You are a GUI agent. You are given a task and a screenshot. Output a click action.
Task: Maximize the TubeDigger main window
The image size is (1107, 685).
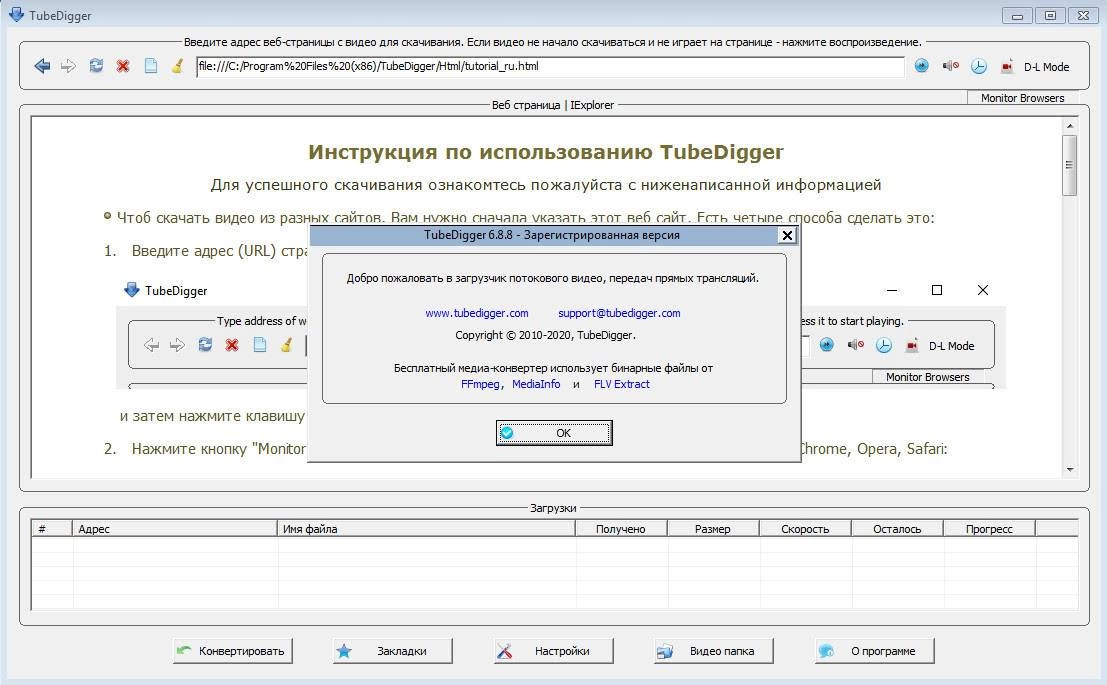point(1051,15)
